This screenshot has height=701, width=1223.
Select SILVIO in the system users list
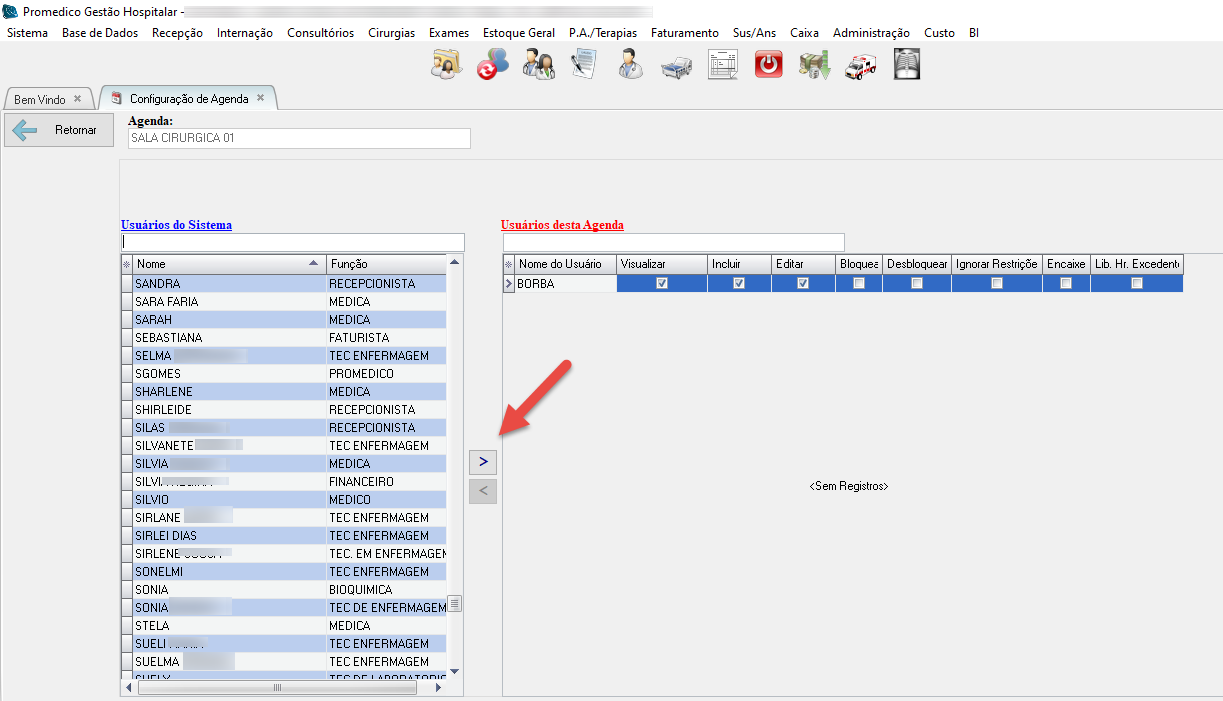tap(153, 500)
